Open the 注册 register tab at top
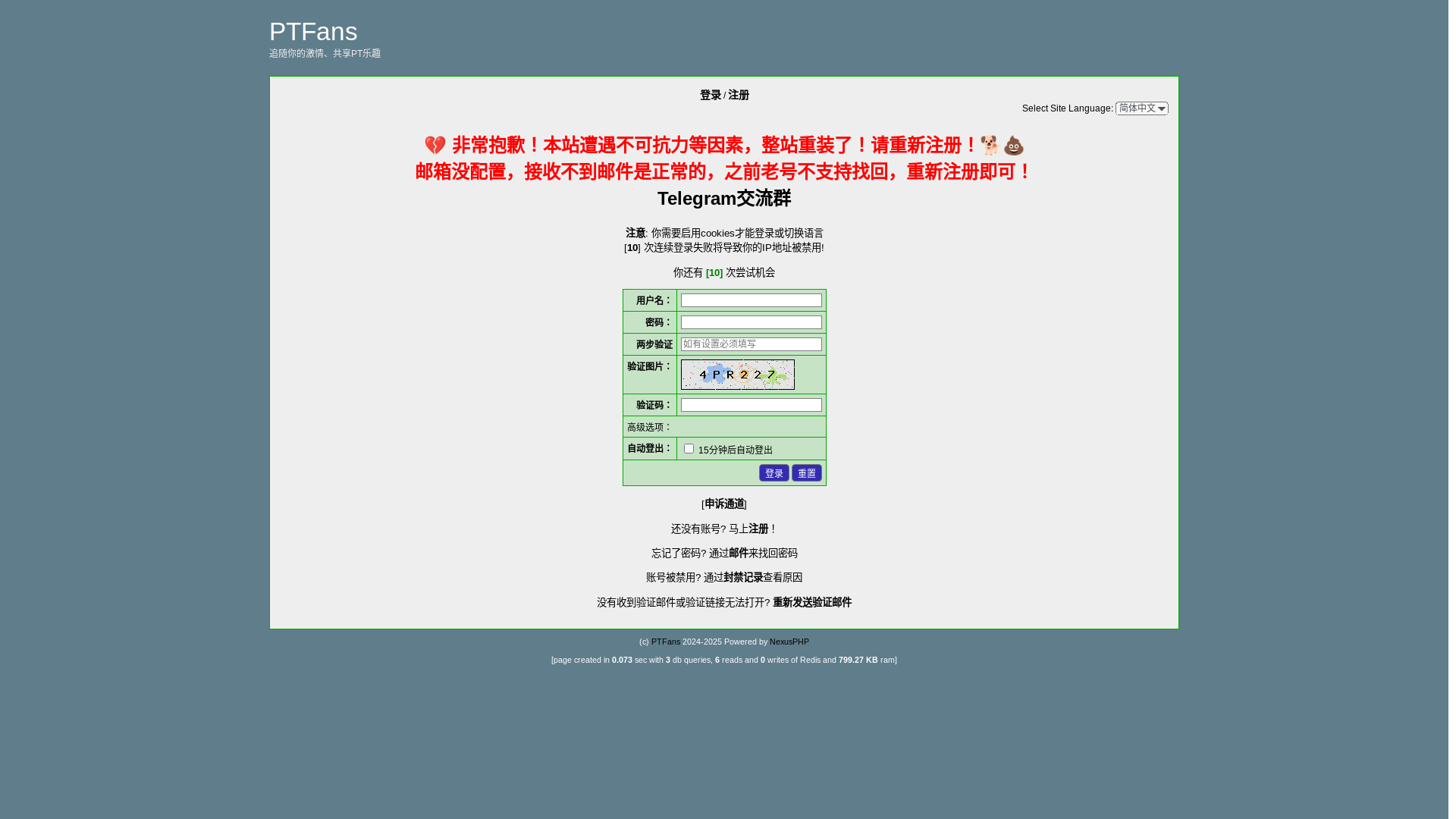The height and width of the screenshot is (819, 1456). [x=738, y=96]
